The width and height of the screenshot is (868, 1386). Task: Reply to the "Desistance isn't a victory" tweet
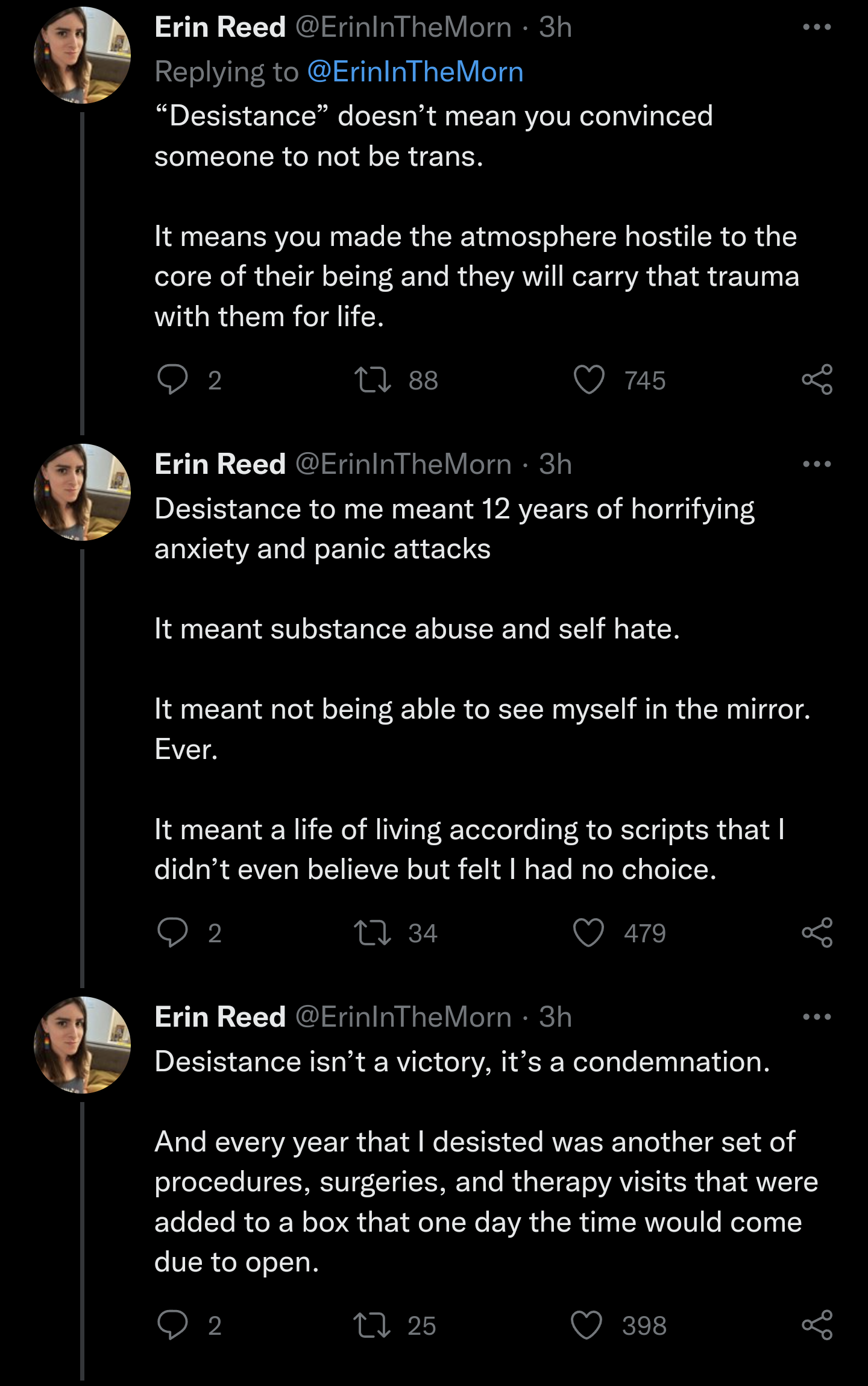[x=172, y=1325]
